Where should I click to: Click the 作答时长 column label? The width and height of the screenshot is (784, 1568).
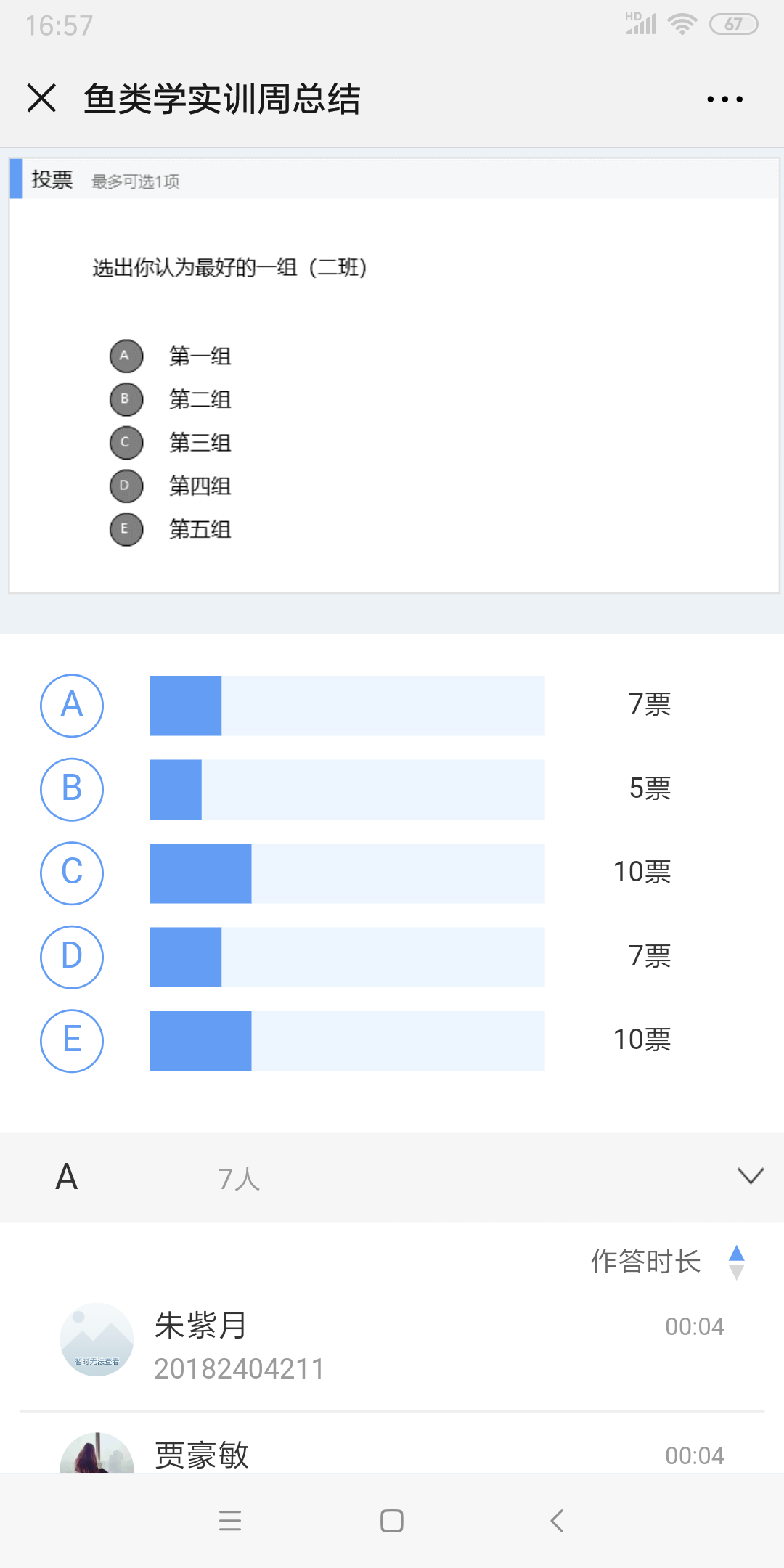click(645, 1262)
